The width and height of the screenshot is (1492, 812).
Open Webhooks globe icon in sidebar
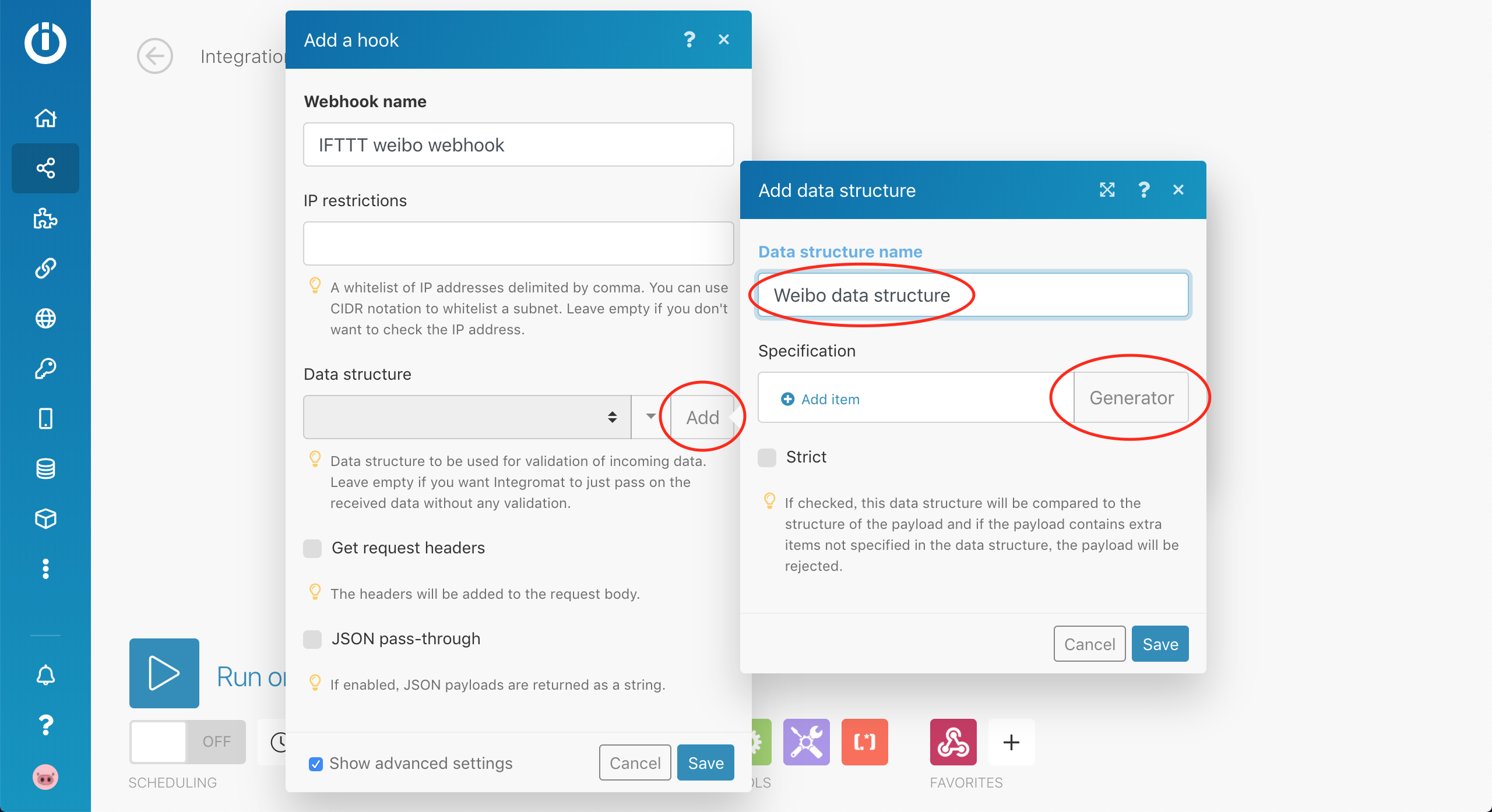(45, 319)
